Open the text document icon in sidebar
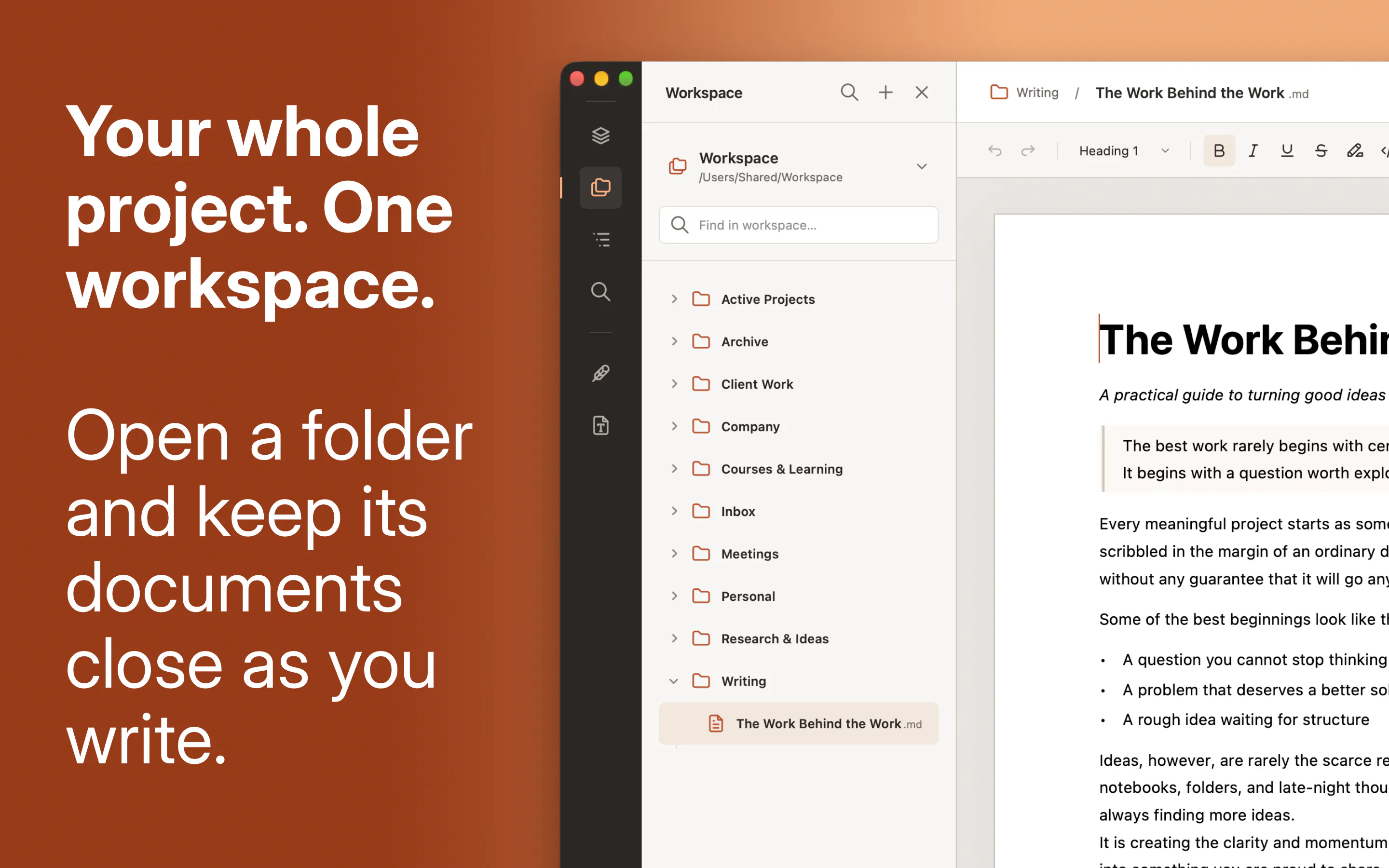1389x868 pixels. pos(600,425)
